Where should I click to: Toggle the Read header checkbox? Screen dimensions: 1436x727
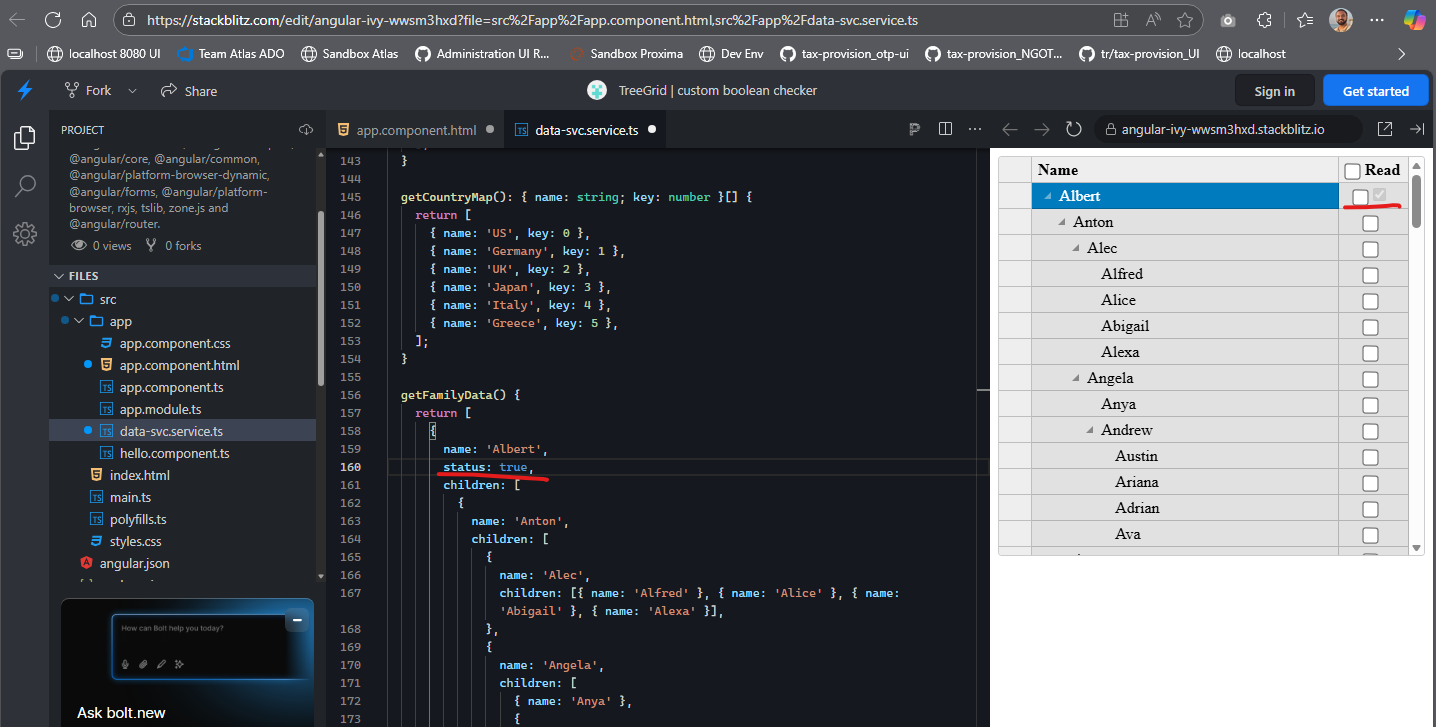tap(1352, 171)
